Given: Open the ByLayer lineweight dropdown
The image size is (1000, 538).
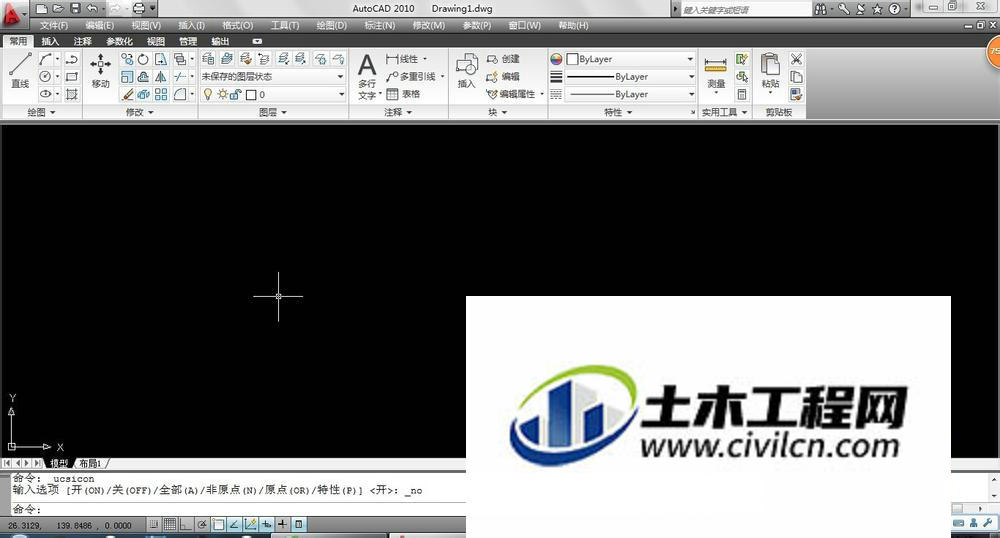Looking at the screenshot, I should coord(630,76).
